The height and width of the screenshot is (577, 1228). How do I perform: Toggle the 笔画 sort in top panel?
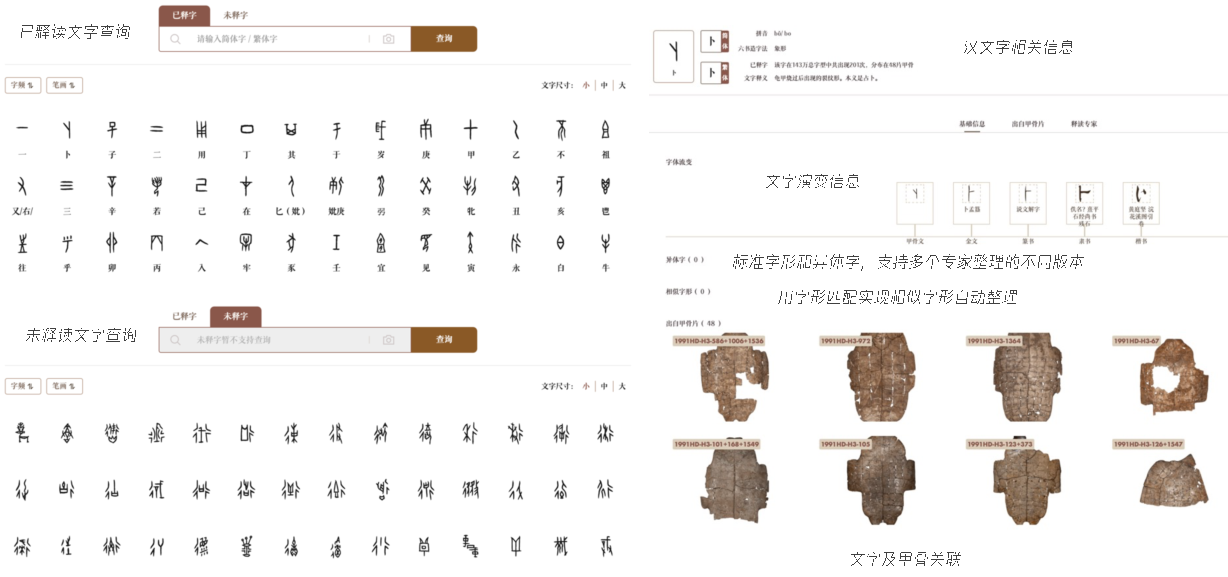64,85
